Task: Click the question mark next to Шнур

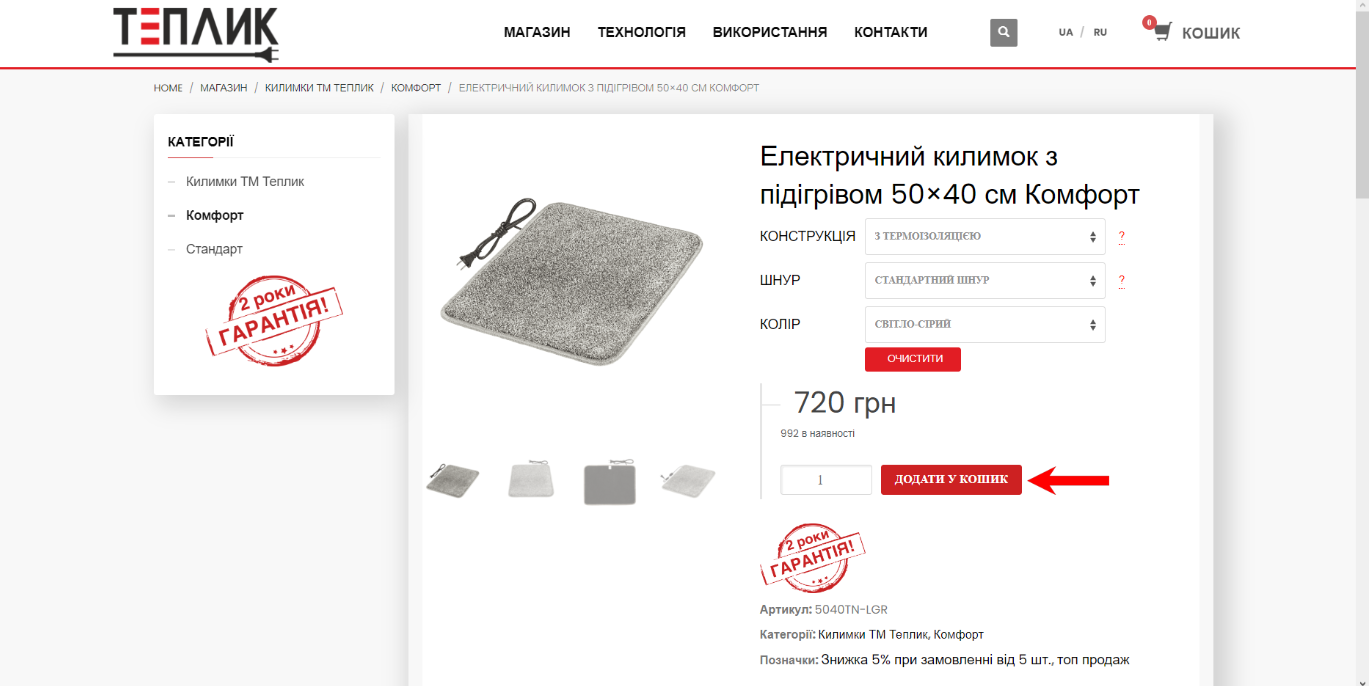Action: point(1121,280)
